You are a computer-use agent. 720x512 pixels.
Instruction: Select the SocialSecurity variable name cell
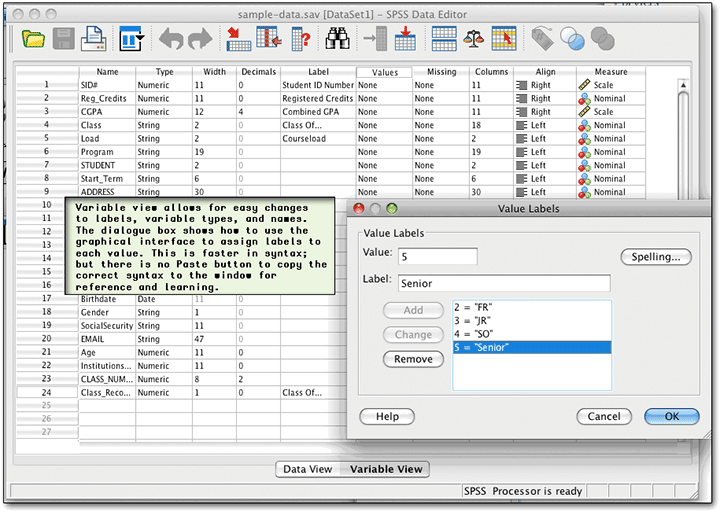click(x=107, y=326)
